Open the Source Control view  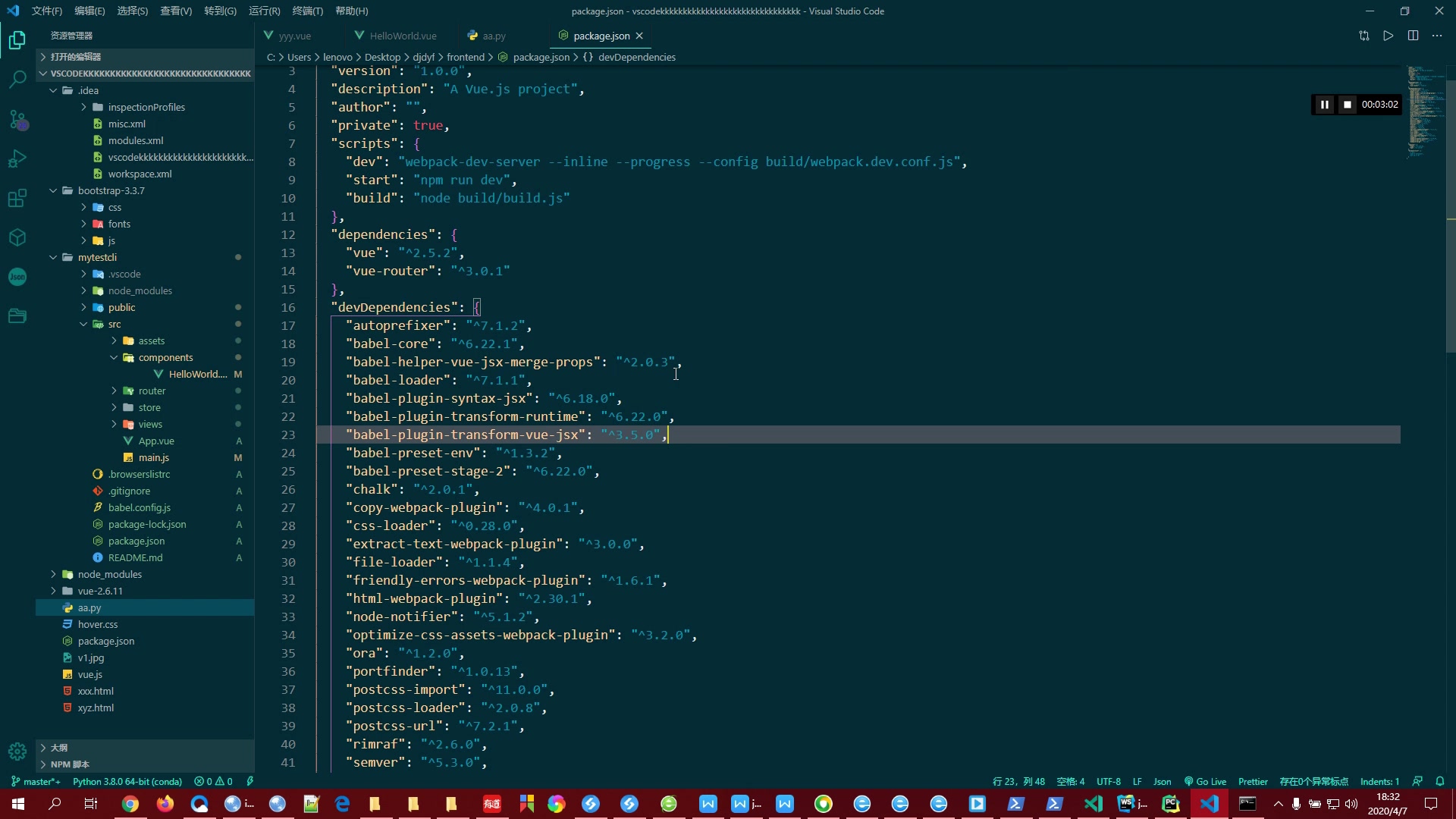(17, 120)
